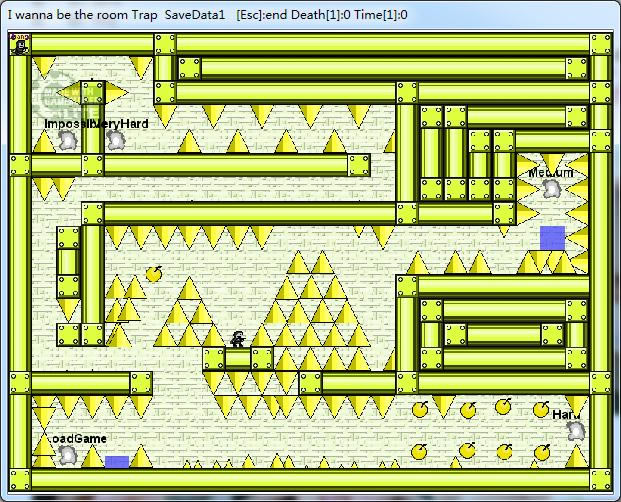Viewport: 621px width, 502px height.
Task: Click the lone apple left of the spike pyramid
Action: 154,273
